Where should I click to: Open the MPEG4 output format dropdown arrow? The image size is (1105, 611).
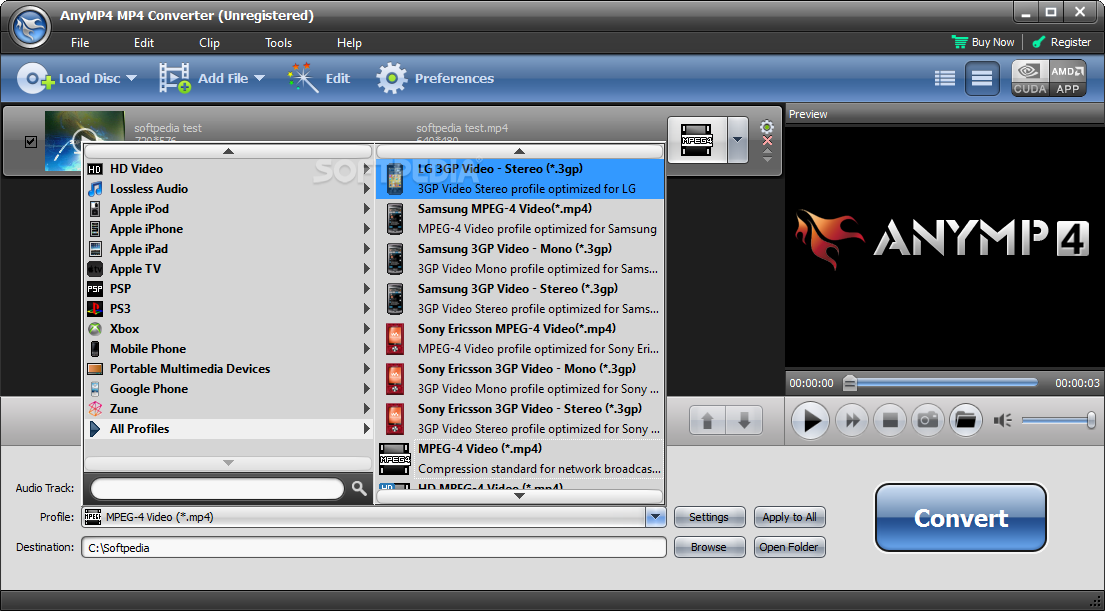pos(737,140)
